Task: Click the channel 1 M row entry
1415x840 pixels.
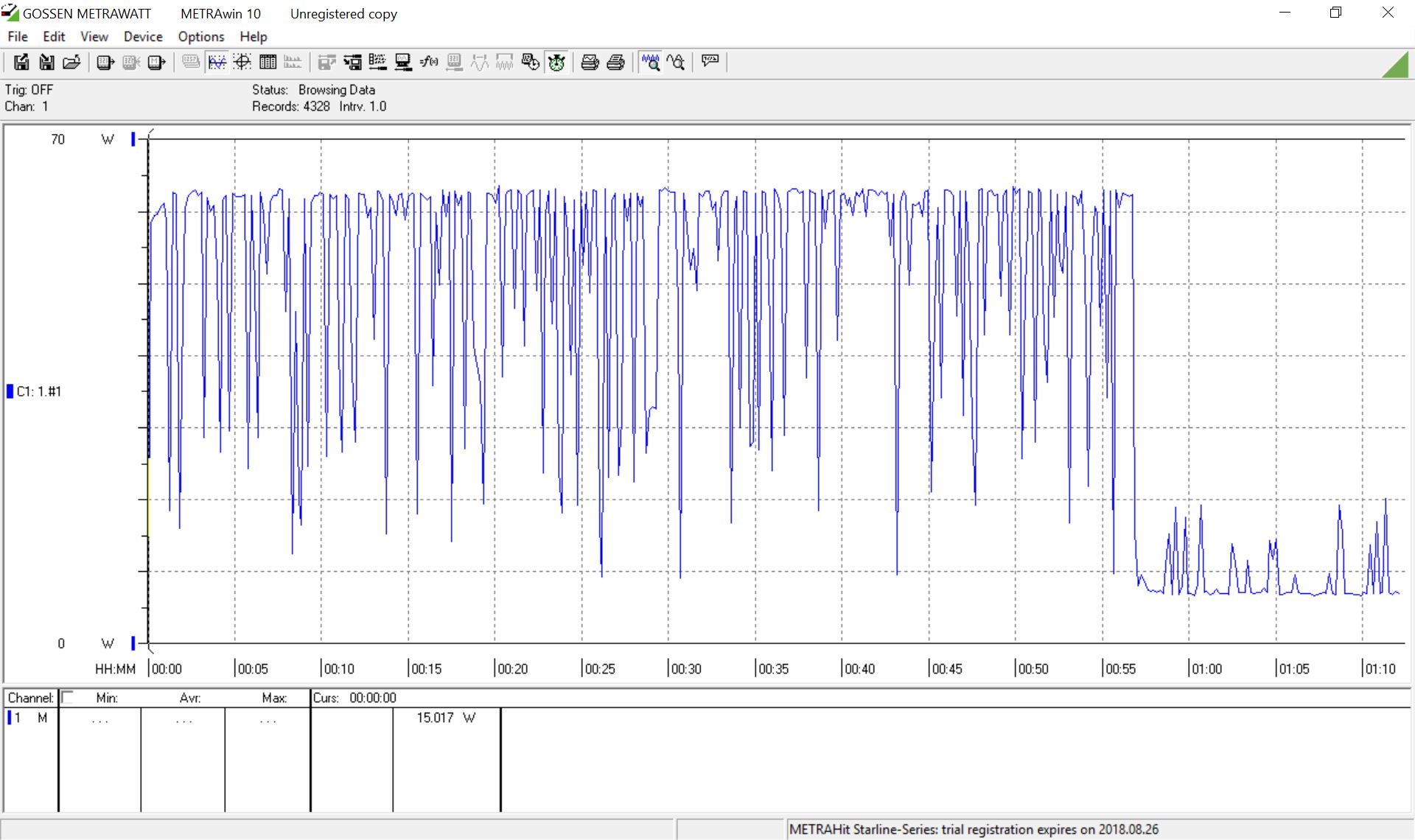Action: coord(28,718)
